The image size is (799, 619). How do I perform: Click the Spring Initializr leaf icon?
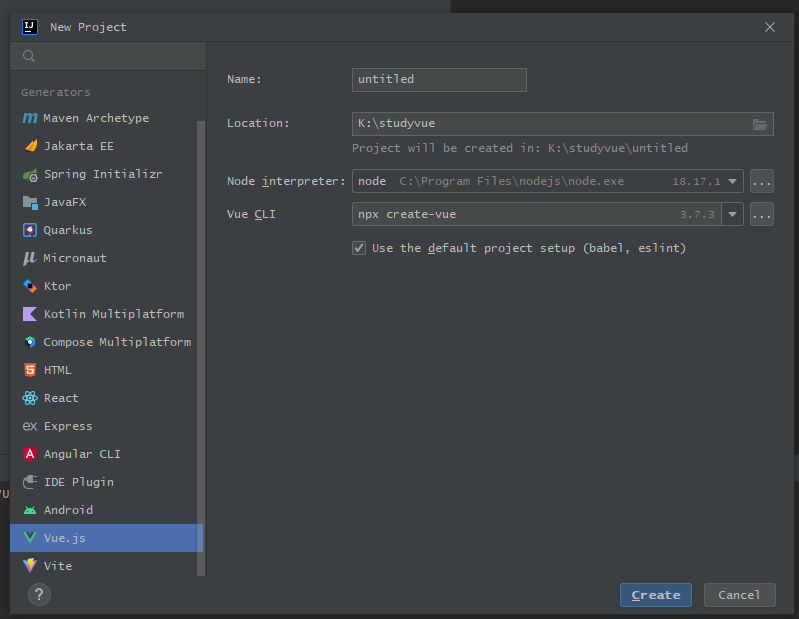point(30,175)
